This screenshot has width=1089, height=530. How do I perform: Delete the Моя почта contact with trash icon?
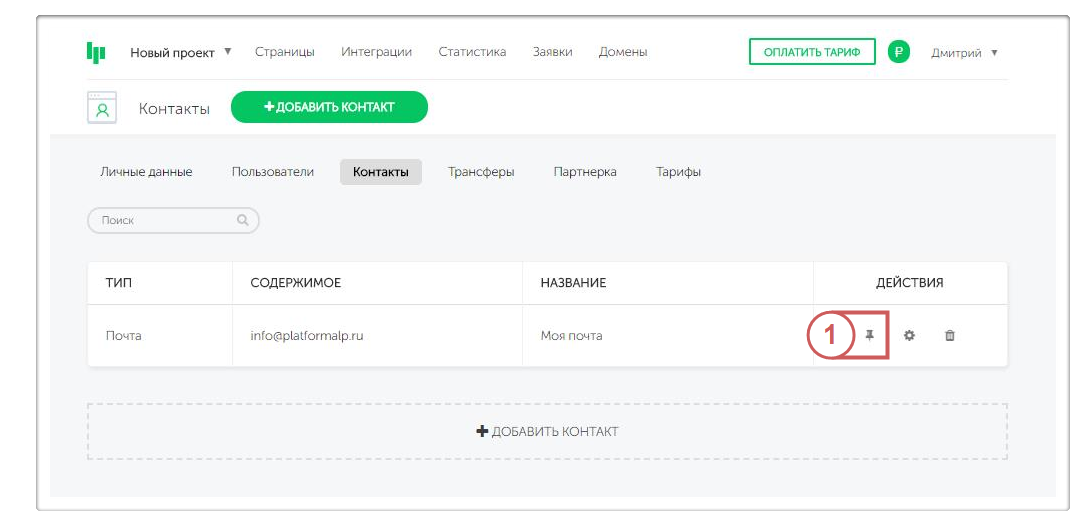click(x=950, y=336)
